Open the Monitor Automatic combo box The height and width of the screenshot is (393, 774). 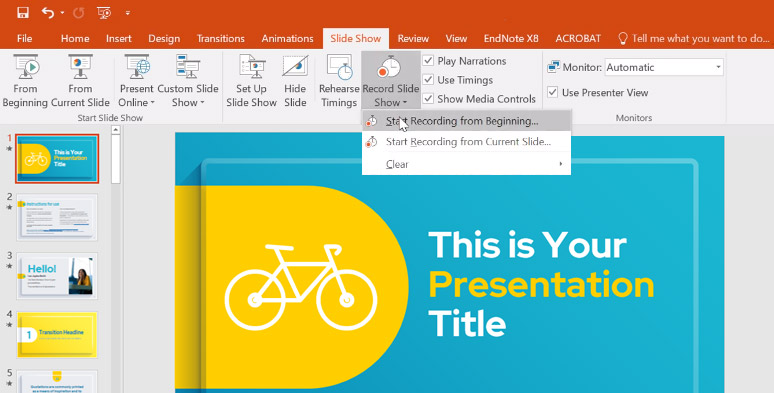(664, 67)
